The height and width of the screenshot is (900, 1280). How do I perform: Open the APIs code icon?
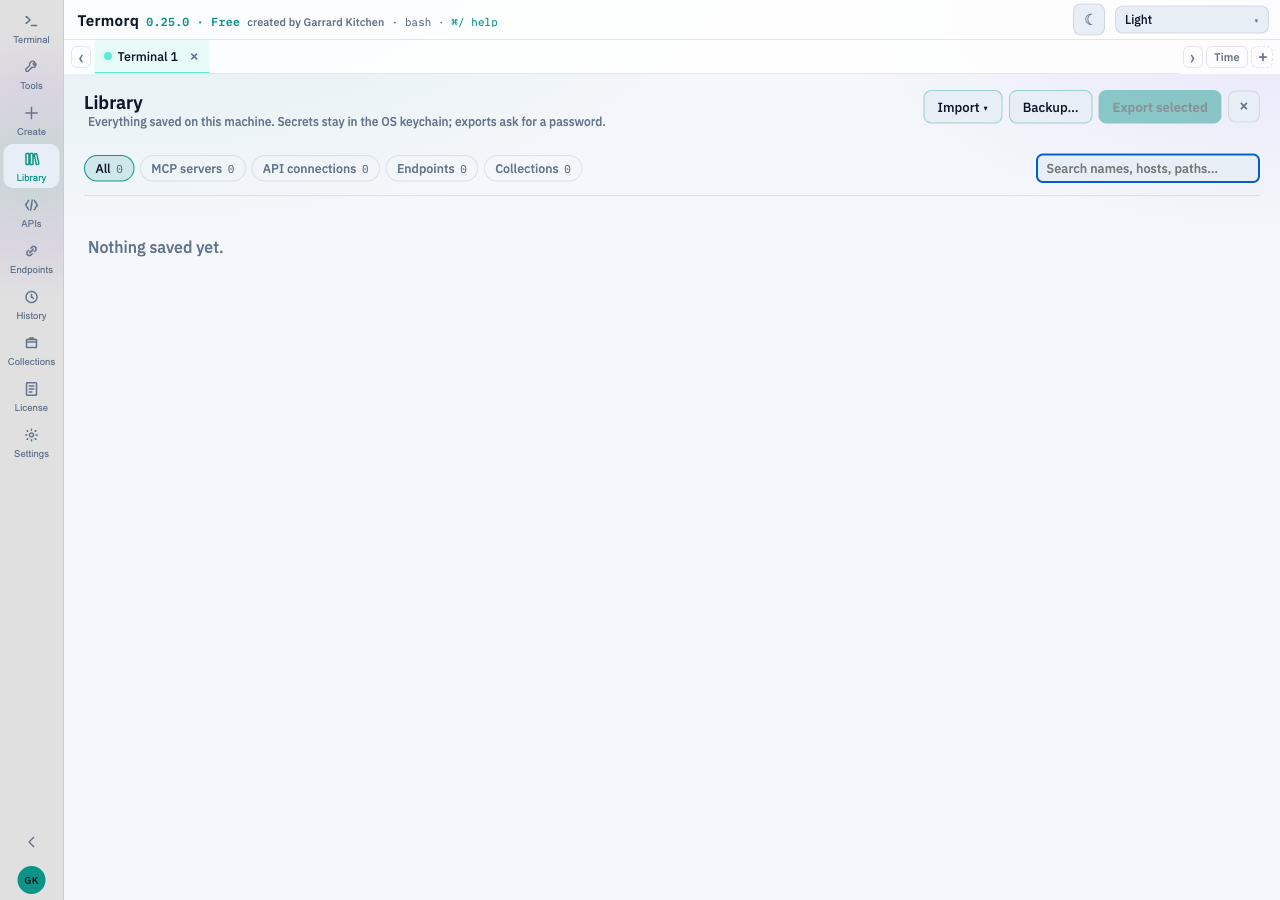[31, 212]
